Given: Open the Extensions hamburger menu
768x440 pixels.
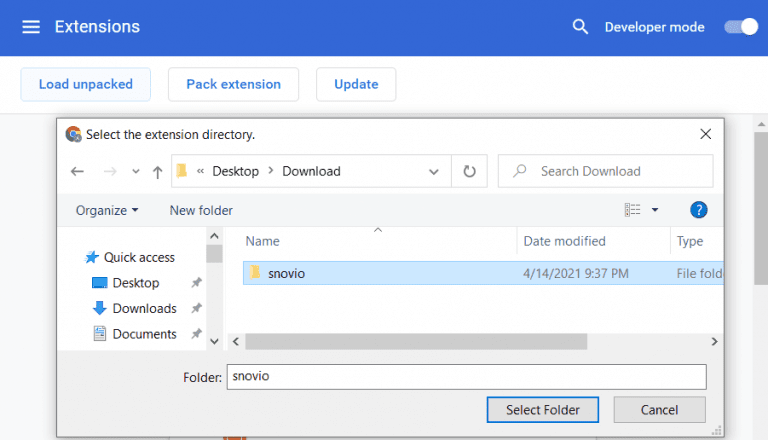Looking at the screenshot, I should coord(31,27).
